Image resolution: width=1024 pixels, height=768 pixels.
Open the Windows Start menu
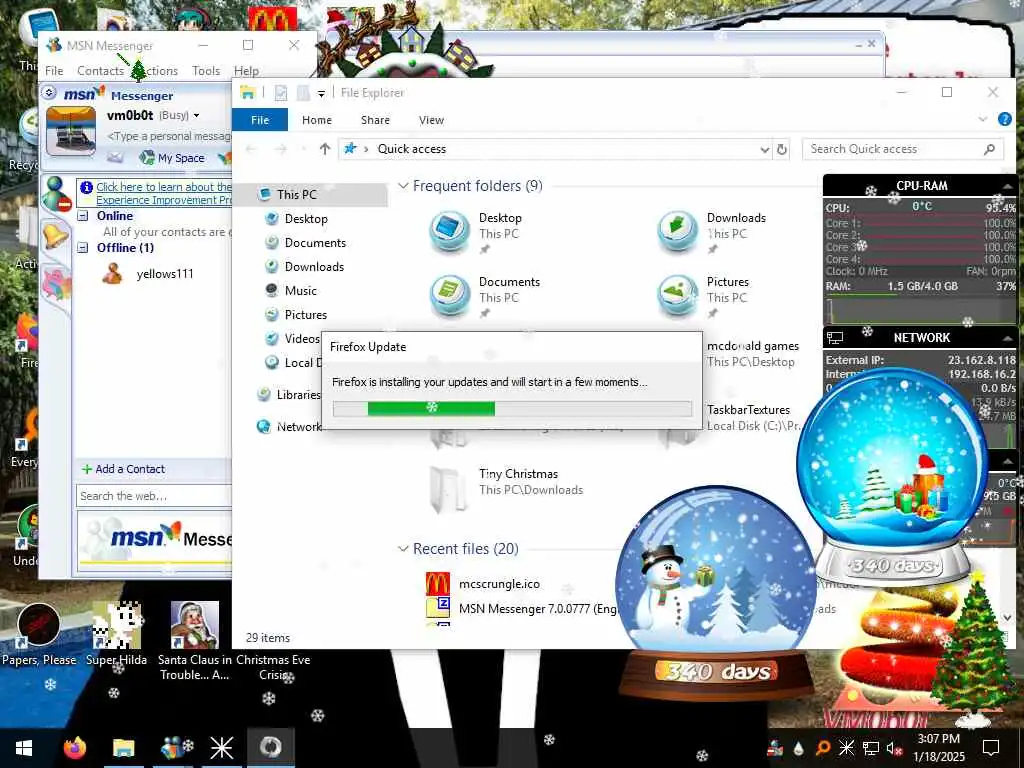tap(24, 748)
